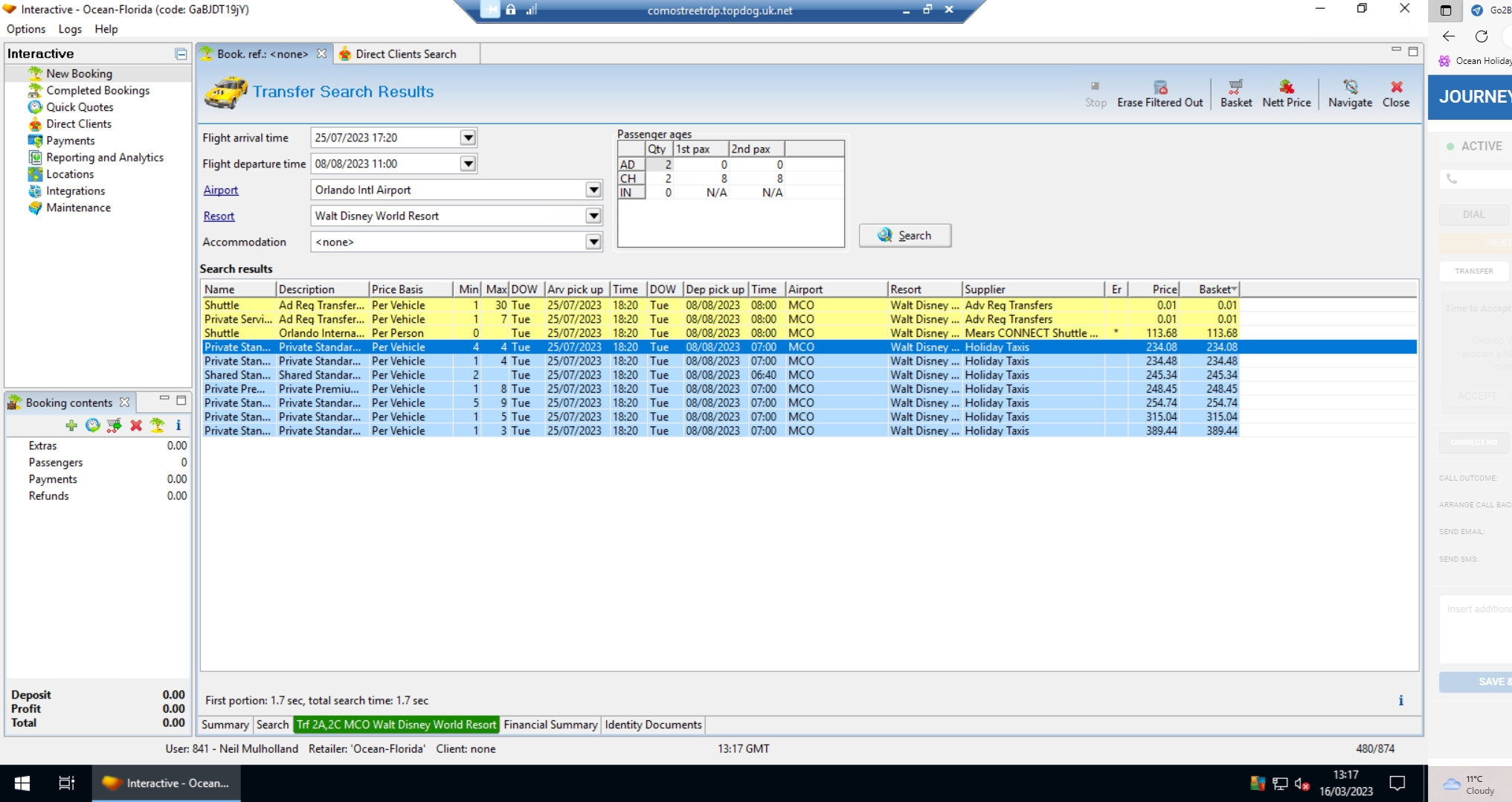Switch to the Direct Clients Search tab
1512x802 pixels.
pos(405,54)
